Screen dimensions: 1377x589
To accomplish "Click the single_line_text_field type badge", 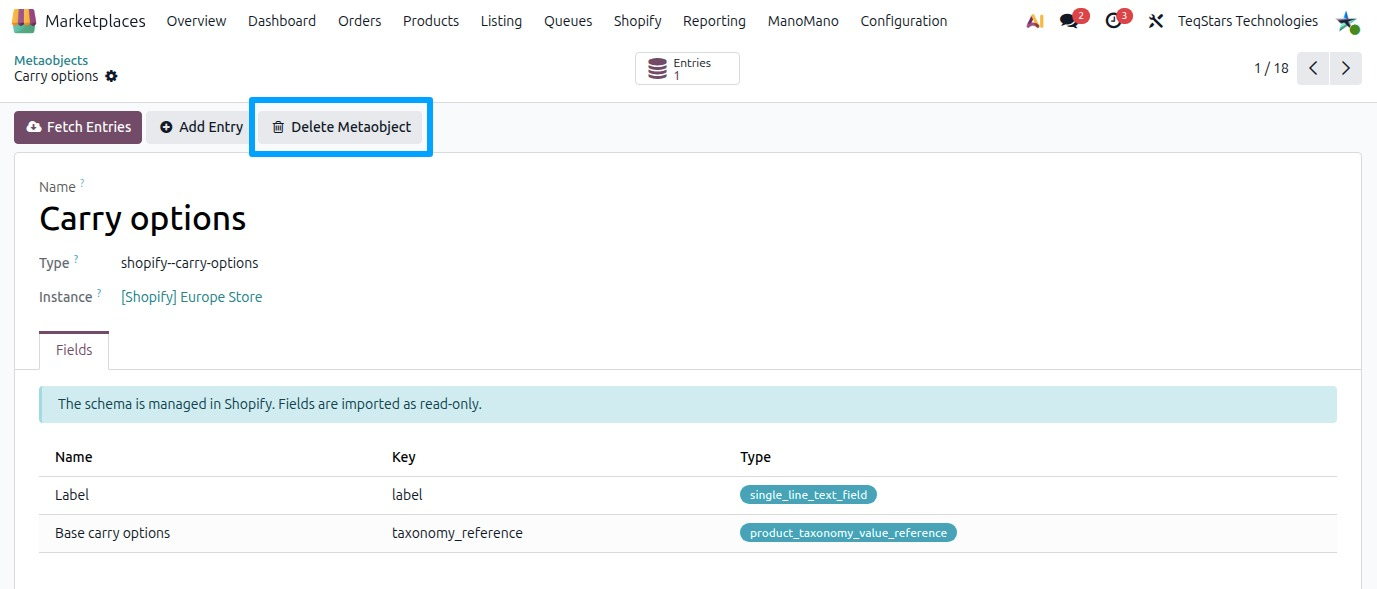I will coord(809,495).
